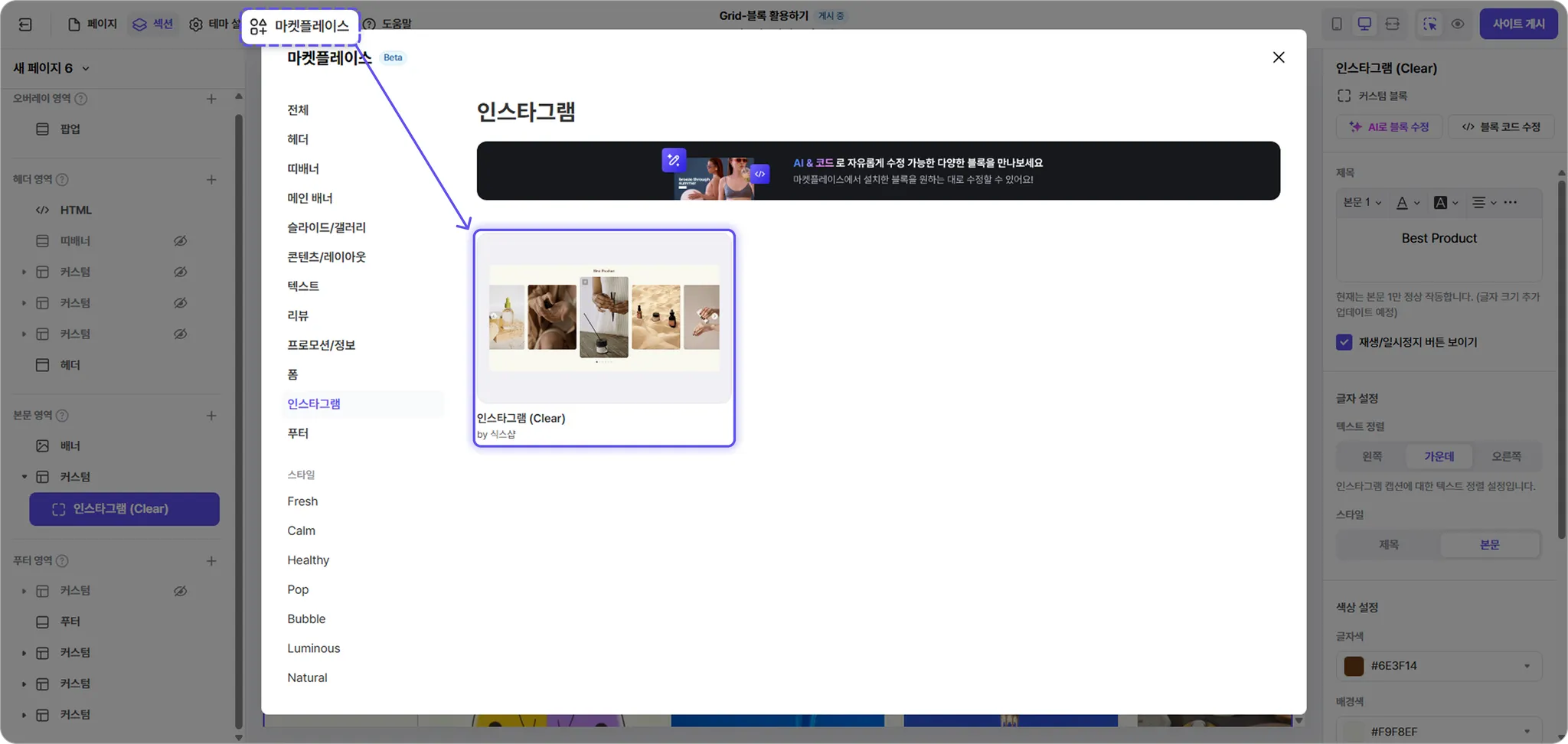Expand the third 커스텀 block in header area
The height and width of the screenshot is (744, 1568).
(24, 334)
